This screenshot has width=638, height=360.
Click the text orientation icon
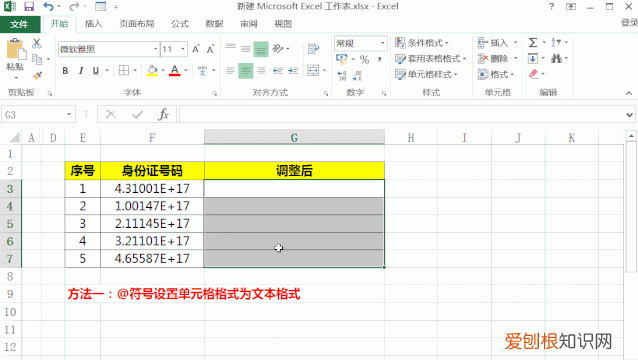[278, 49]
